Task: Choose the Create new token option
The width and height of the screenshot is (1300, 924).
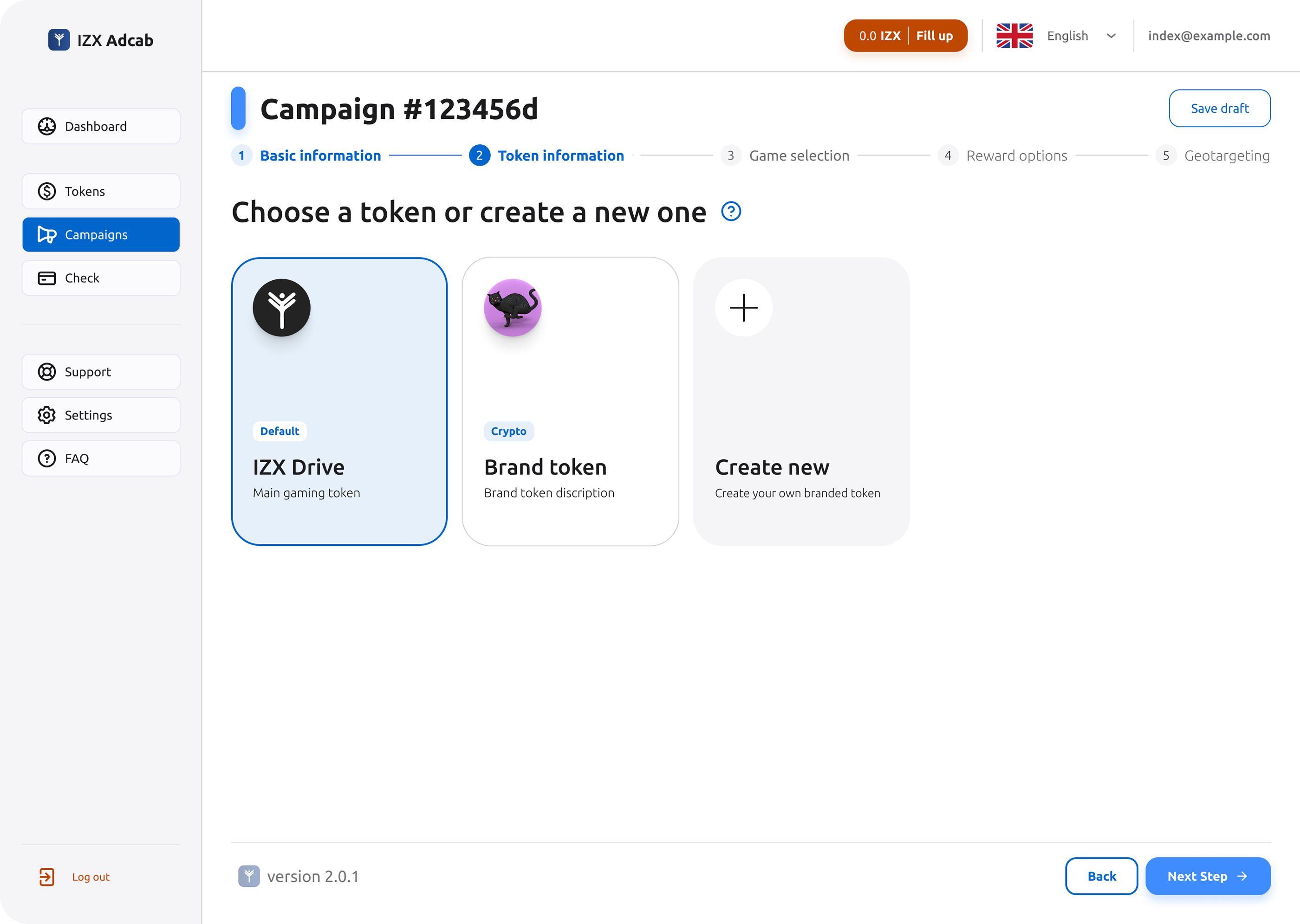Action: coord(801,400)
